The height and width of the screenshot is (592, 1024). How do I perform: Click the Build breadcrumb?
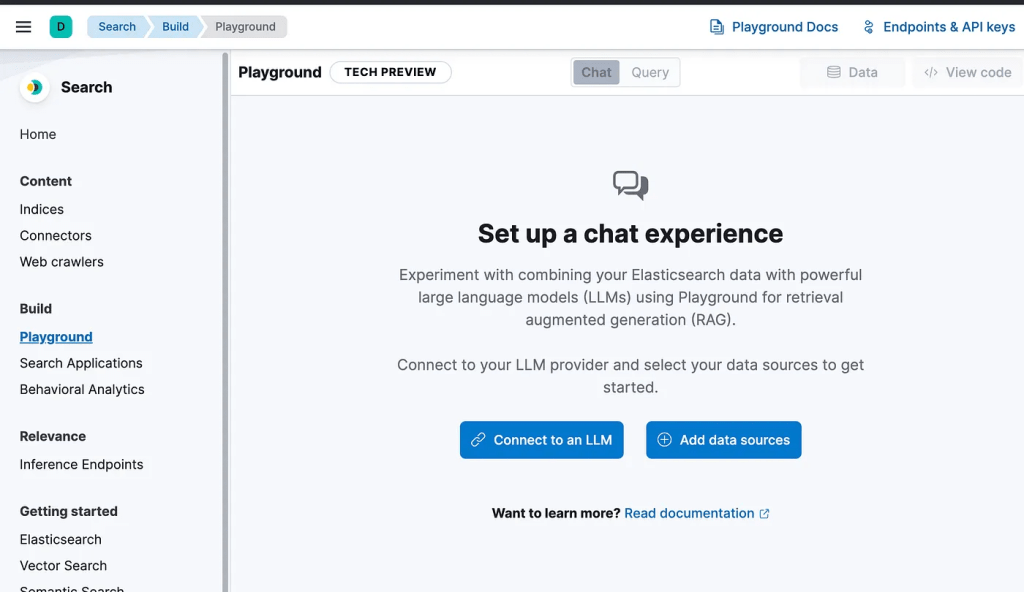click(x=176, y=27)
